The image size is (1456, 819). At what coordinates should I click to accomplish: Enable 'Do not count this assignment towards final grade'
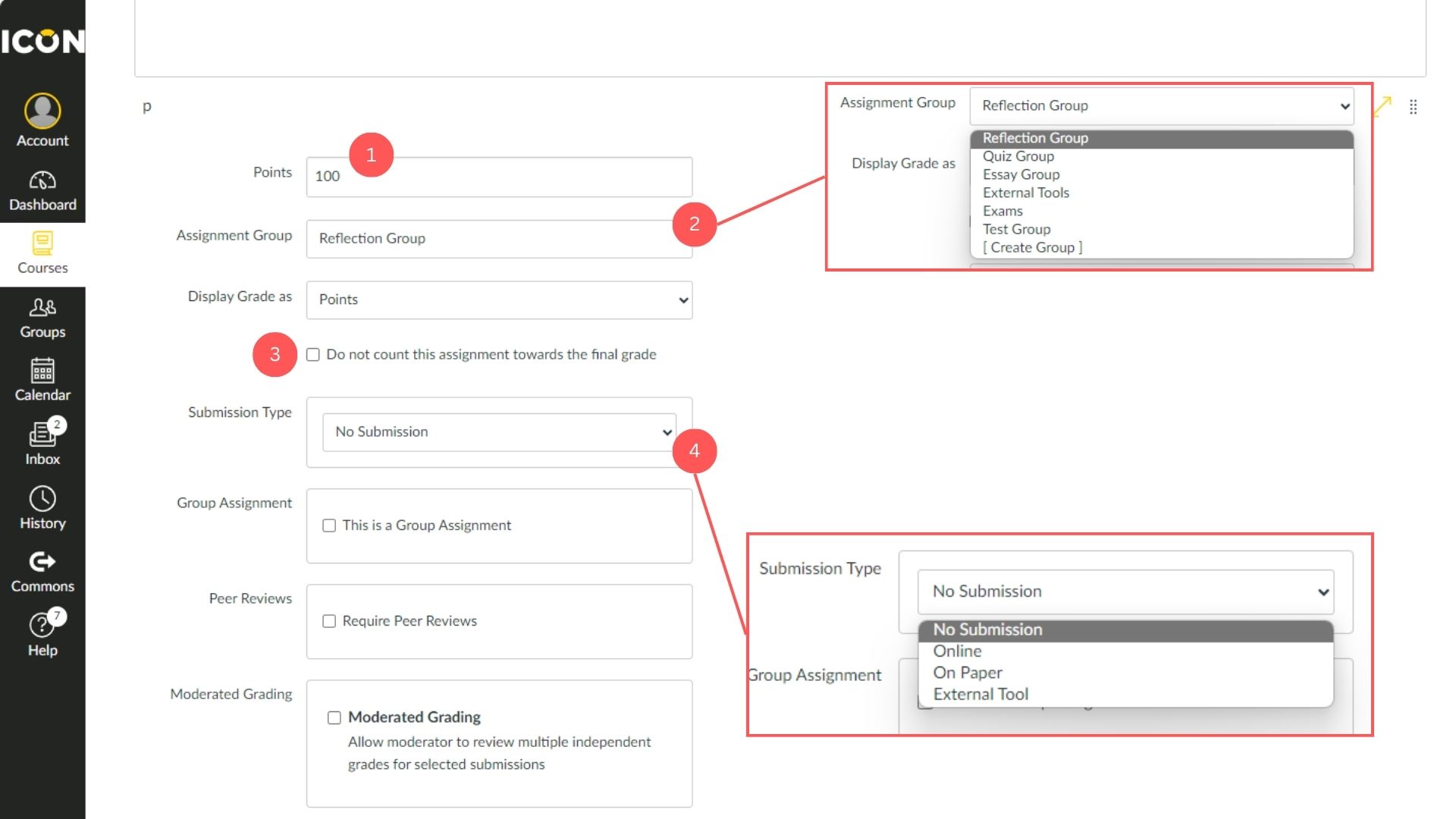[313, 354]
